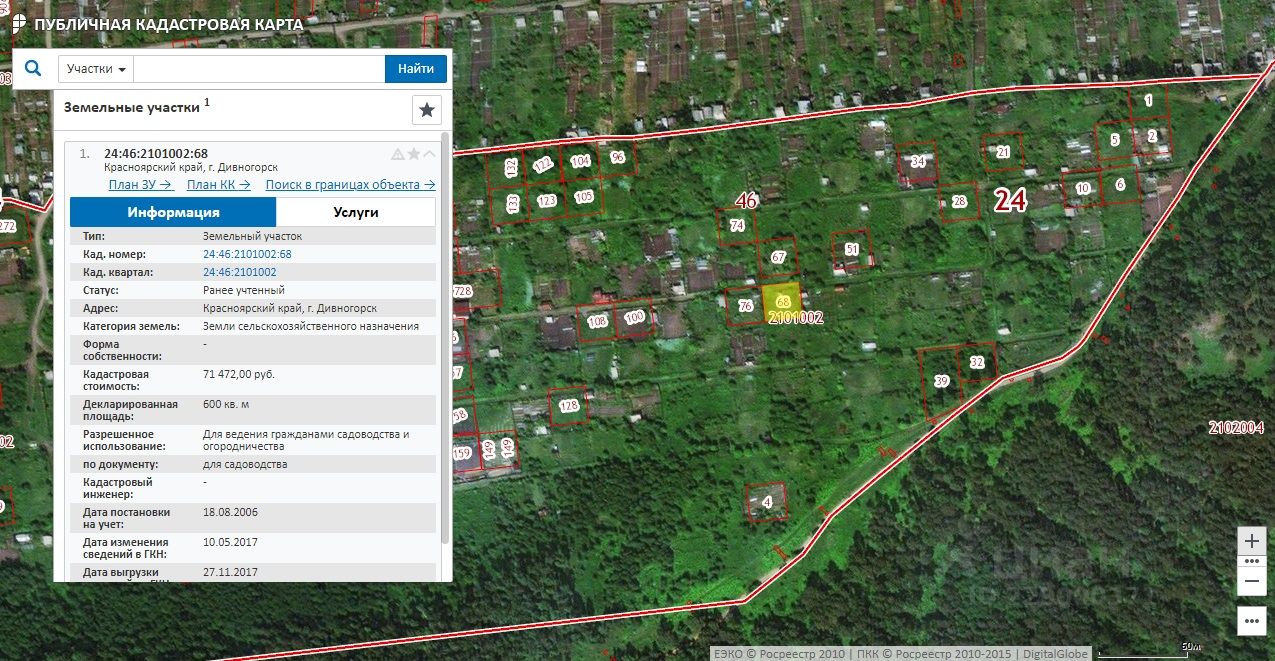Switch to the Услуги tab
The width and height of the screenshot is (1275, 661).
355,212
